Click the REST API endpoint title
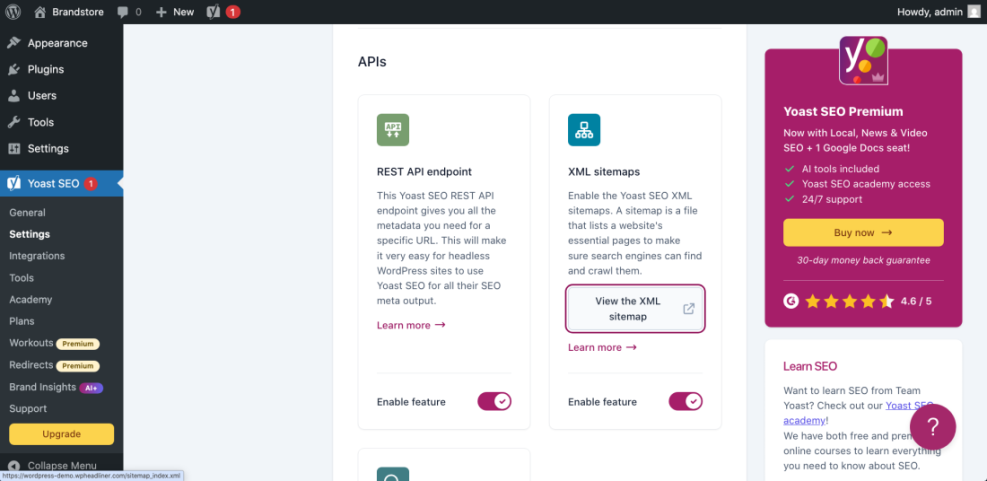The width and height of the screenshot is (987, 481). coord(424,171)
